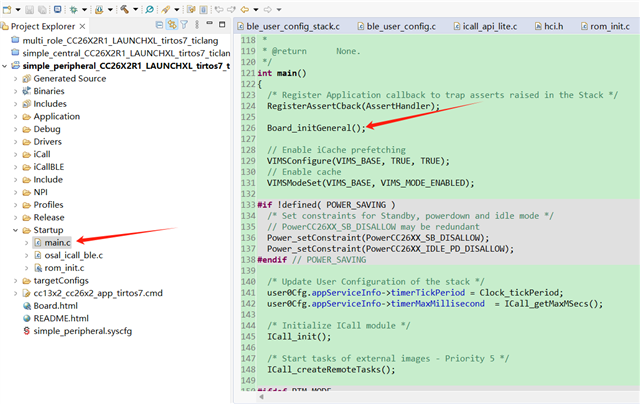
Task: Open the rocket icon's dropdown arrow
Action: click(177, 9)
